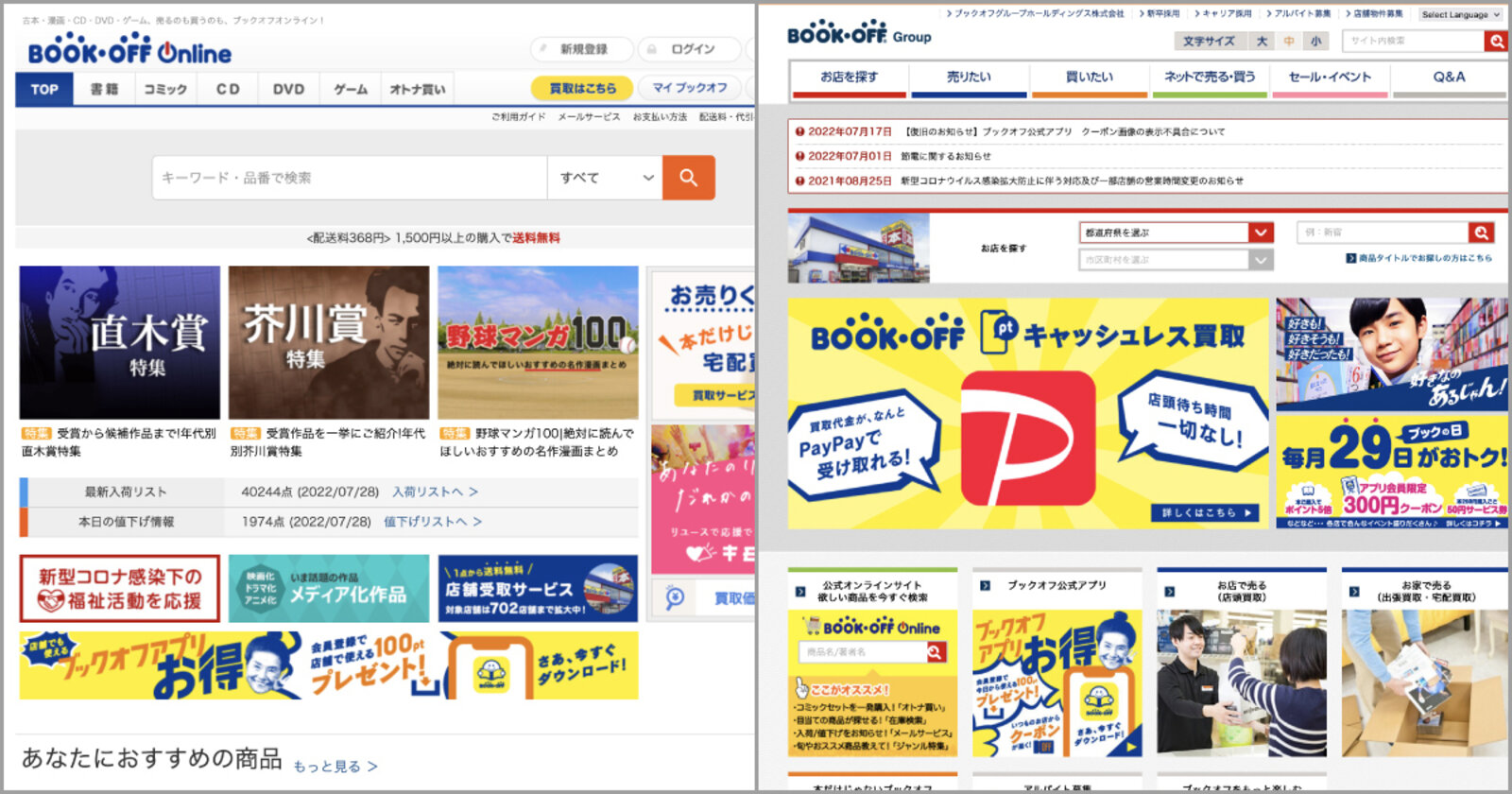The image size is (1512, 794).
Task: Click 詳しくはこちら button on PayPay banner
Action: pyautogui.click(x=1205, y=512)
